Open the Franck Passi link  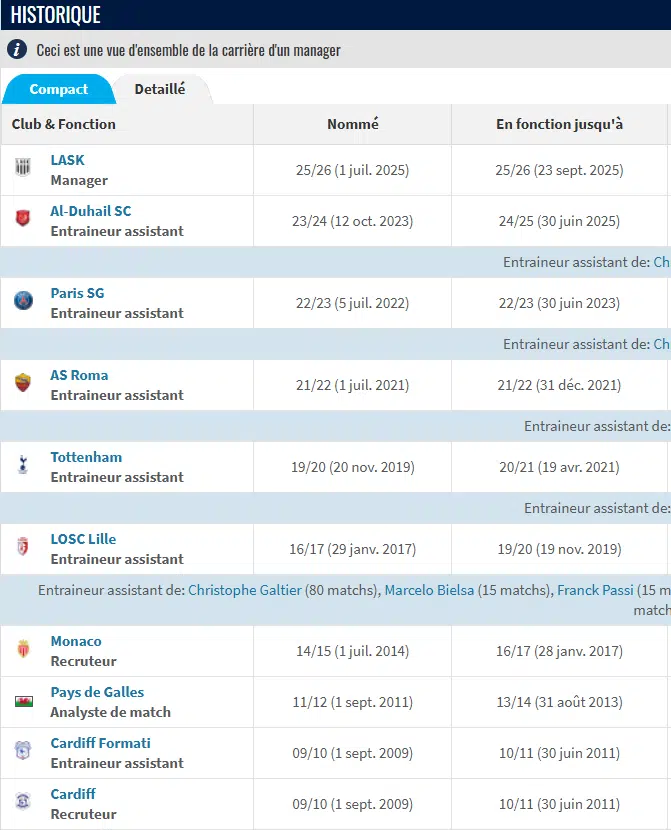click(595, 590)
